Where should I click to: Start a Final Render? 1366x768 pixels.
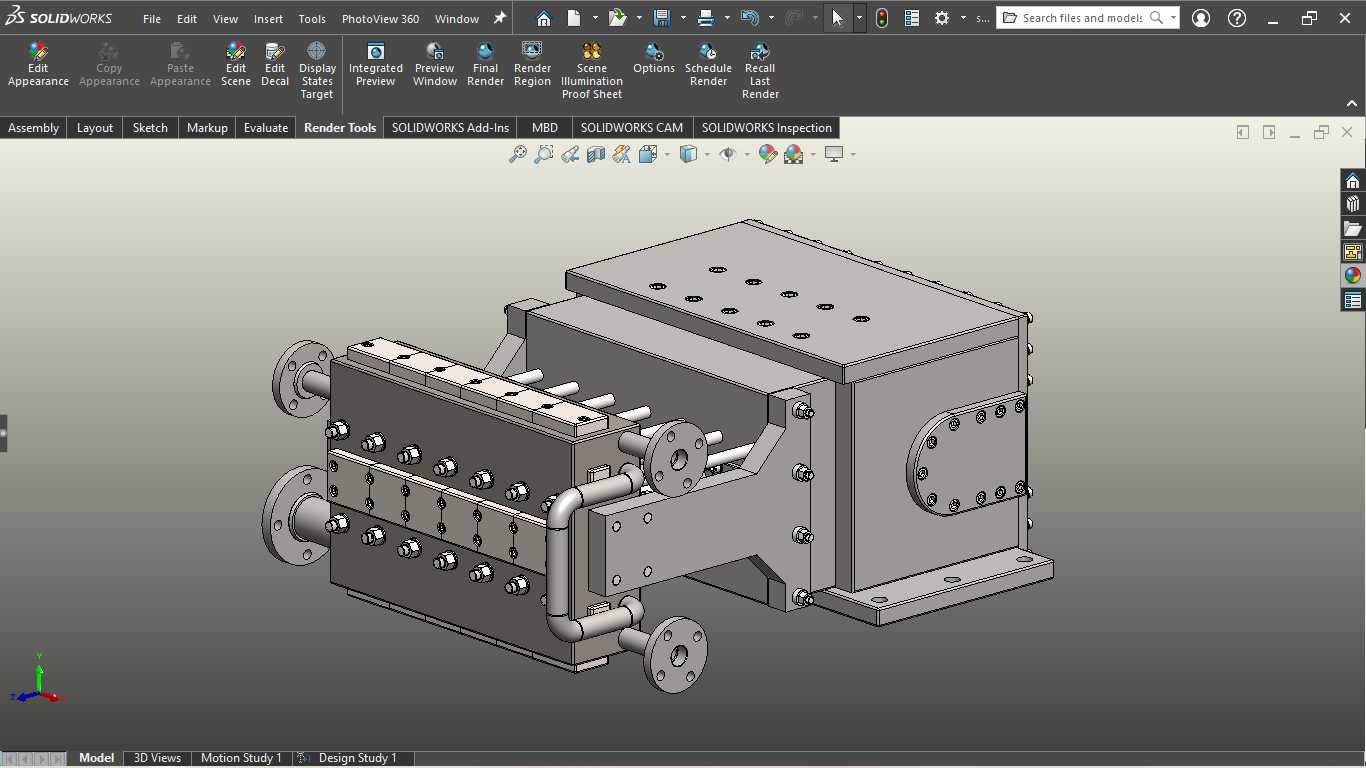pyautogui.click(x=485, y=66)
